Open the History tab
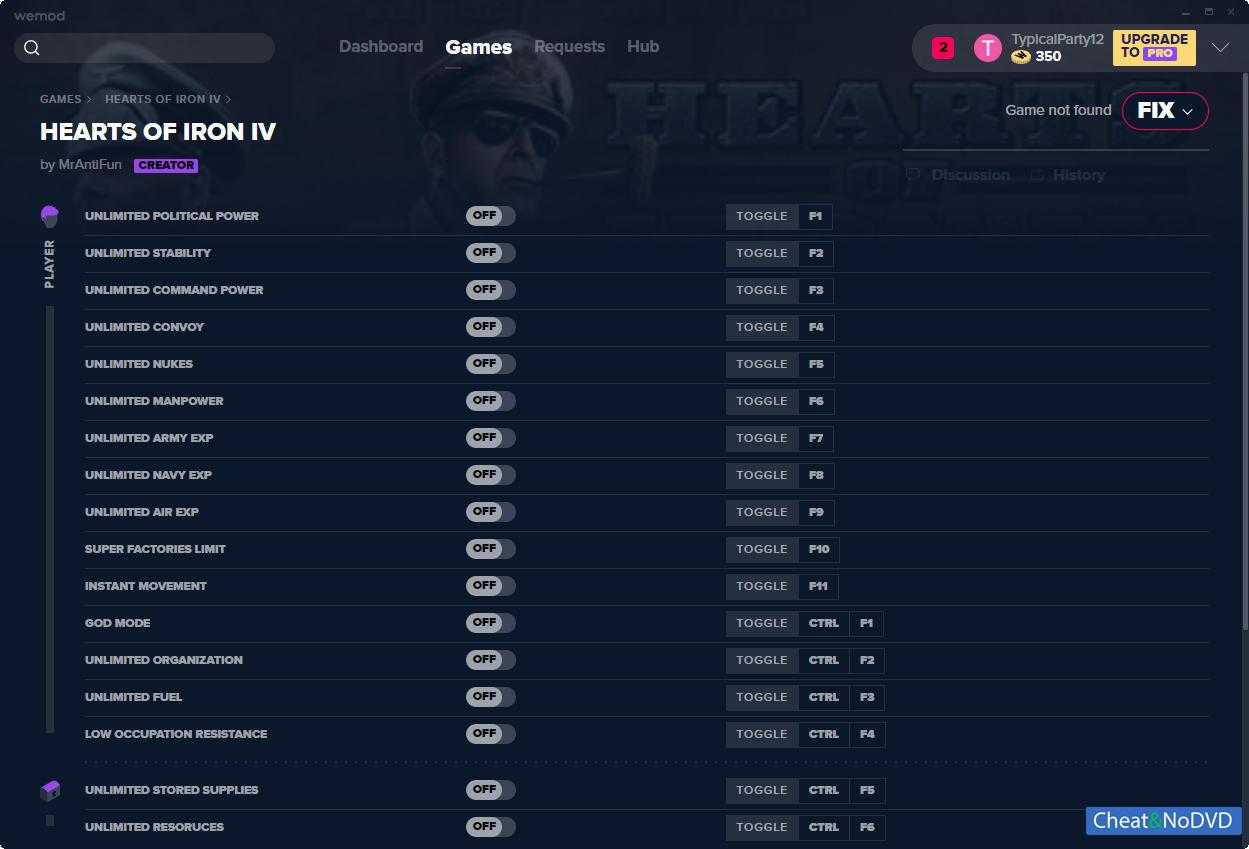 (x=1078, y=175)
